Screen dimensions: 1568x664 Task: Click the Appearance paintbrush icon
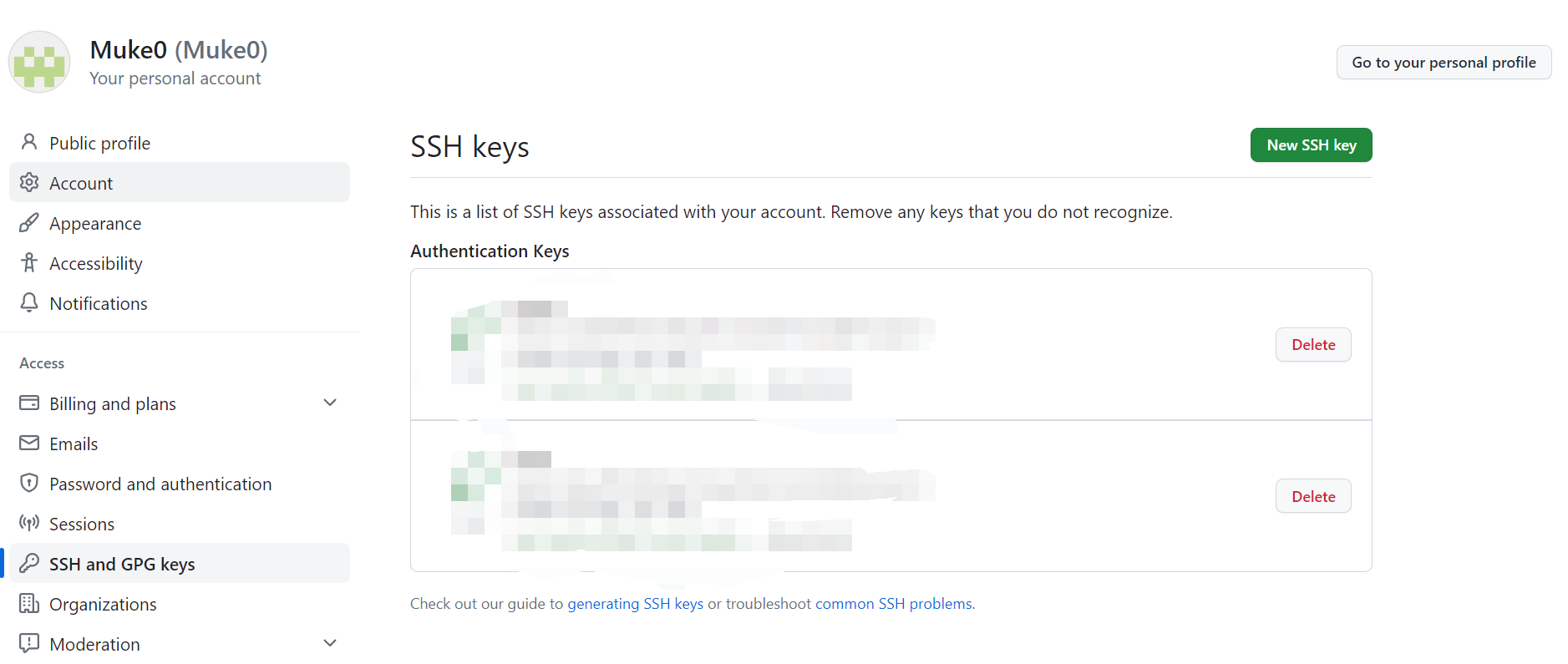click(x=29, y=222)
